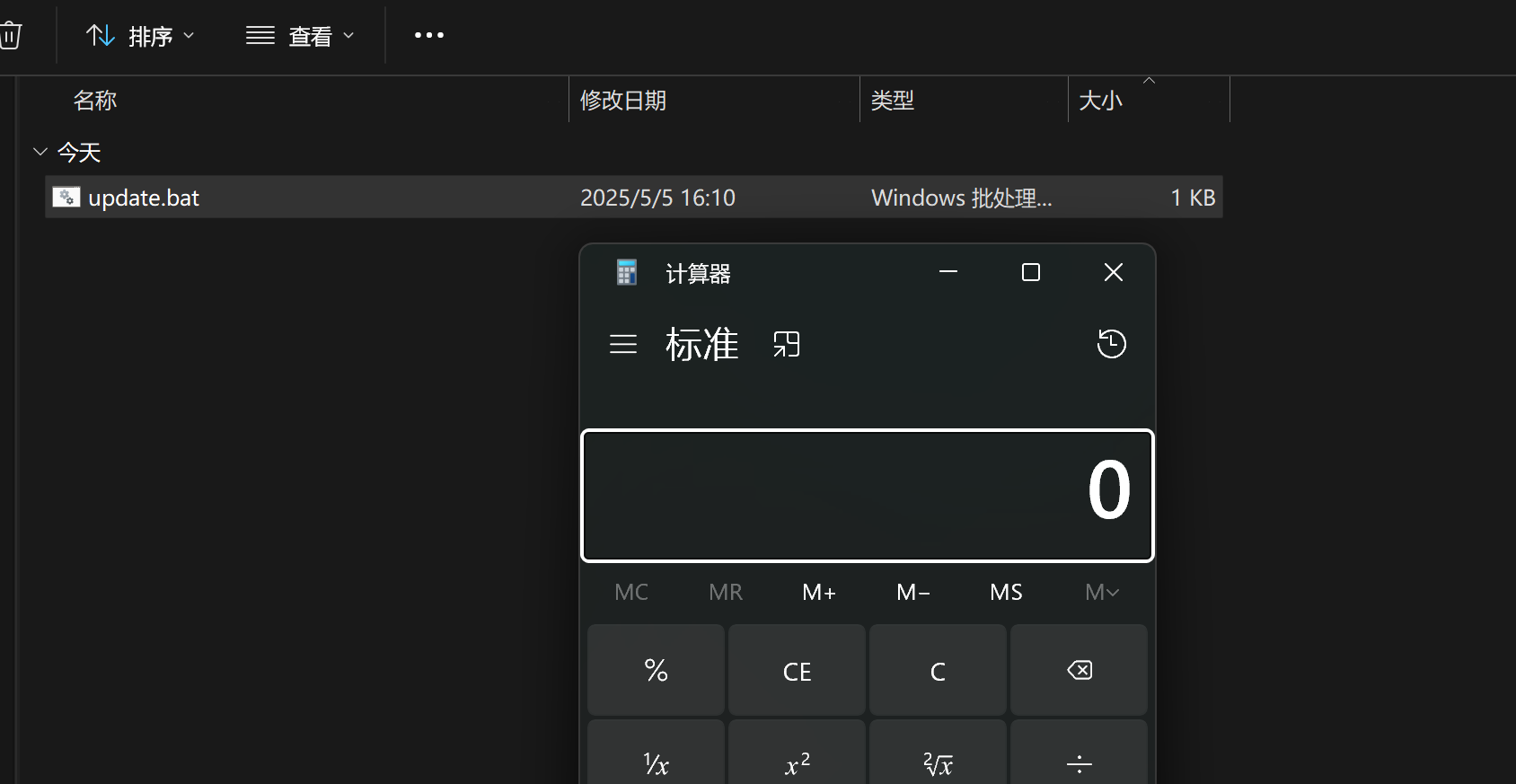Click the Windows 批处理 type cell
Viewport: 1516px width, 784px height.
(961, 198)
